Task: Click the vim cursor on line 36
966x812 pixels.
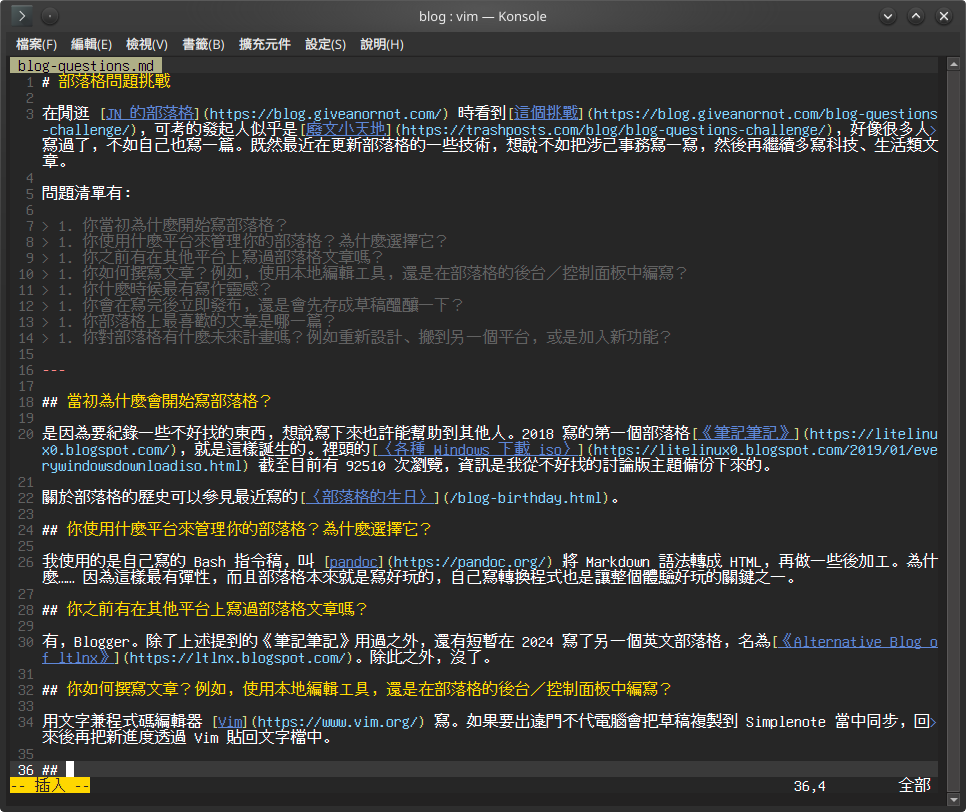Action: [x=70, y=769]
